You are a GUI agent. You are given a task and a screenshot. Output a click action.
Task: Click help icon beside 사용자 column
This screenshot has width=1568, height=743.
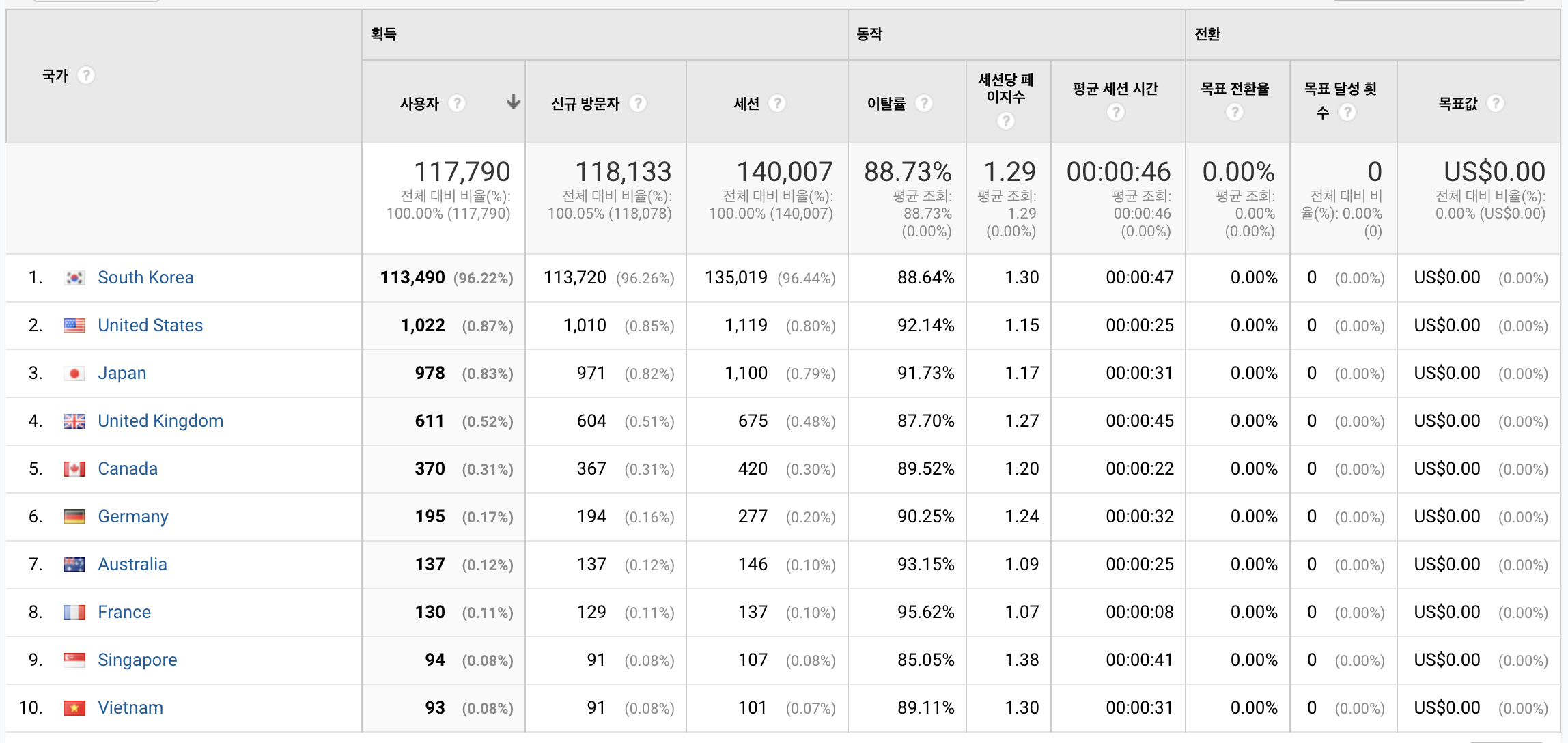click(457, 103)
